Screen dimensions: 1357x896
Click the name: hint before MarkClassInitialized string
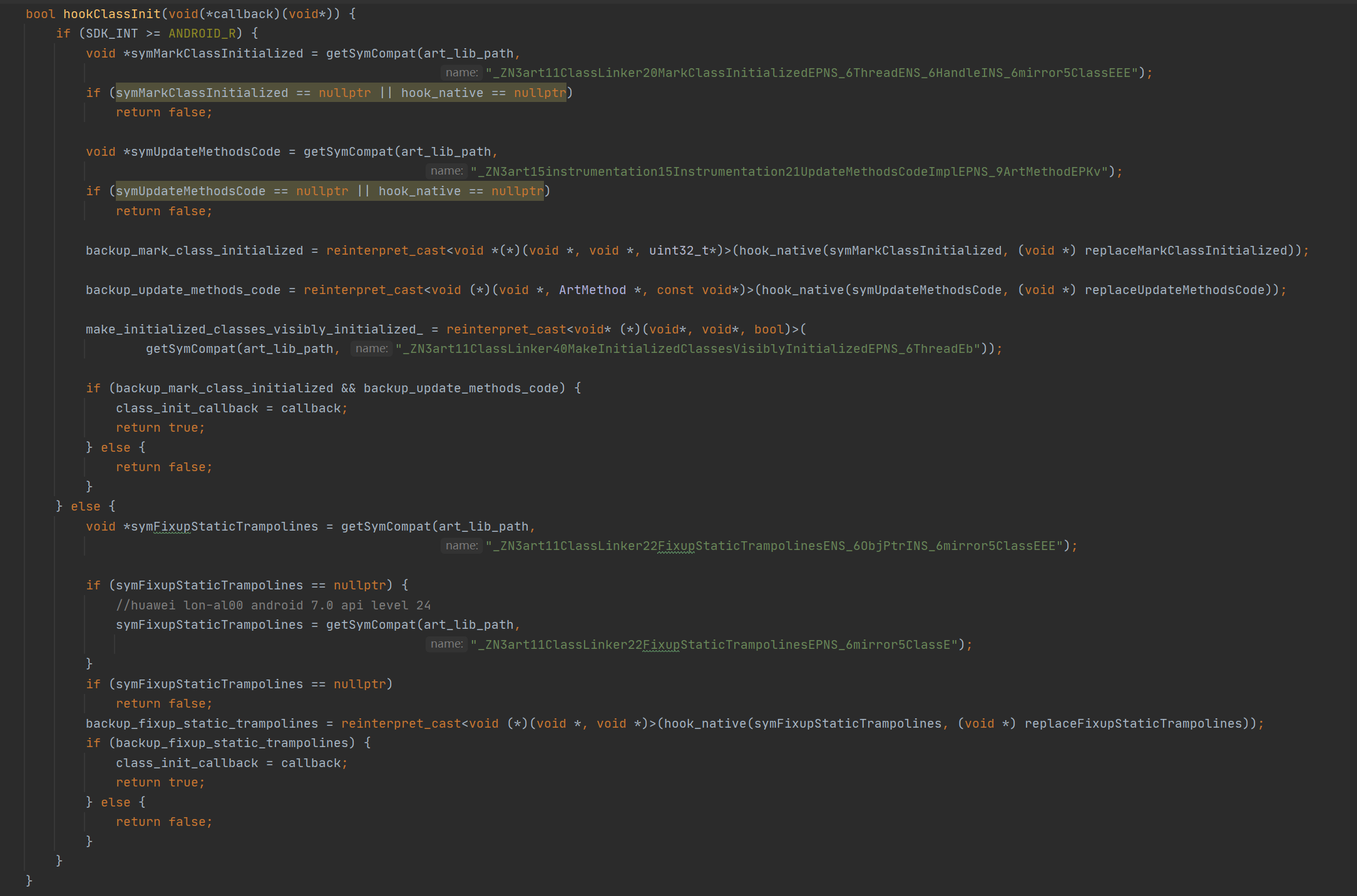(x=461, y=73)
